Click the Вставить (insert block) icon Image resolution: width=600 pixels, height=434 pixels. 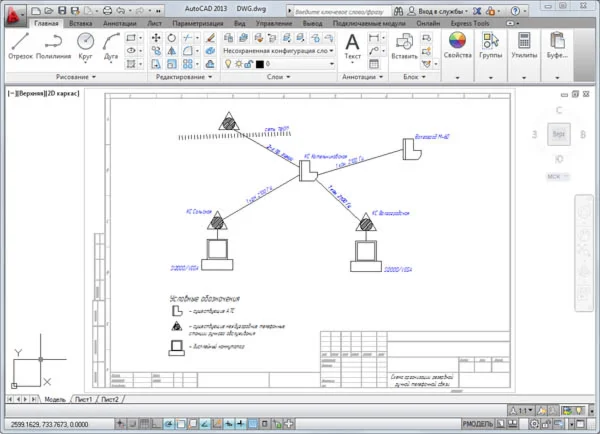404,46
